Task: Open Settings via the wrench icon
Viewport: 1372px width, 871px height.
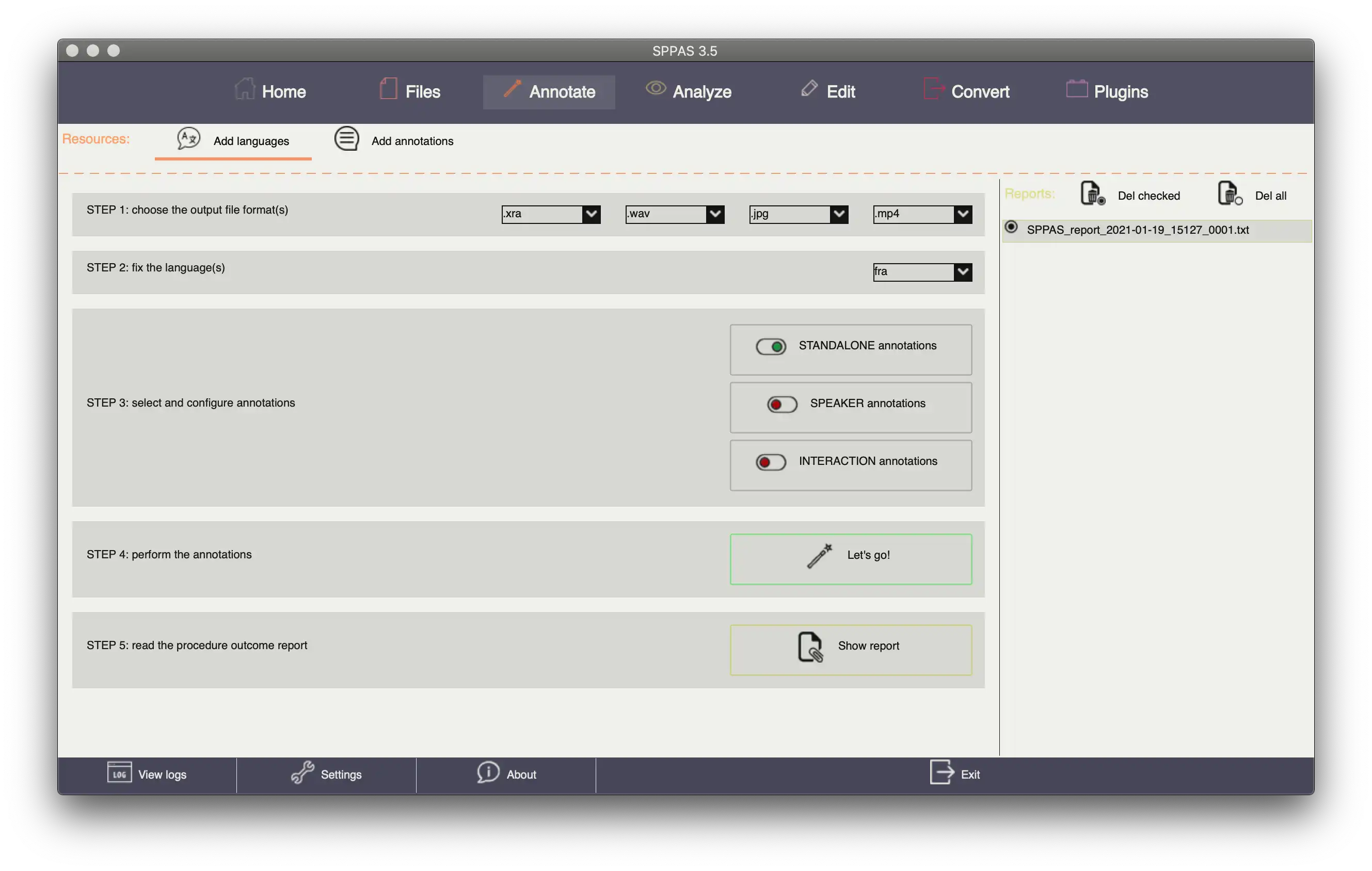Action: (x=302, y=772)
